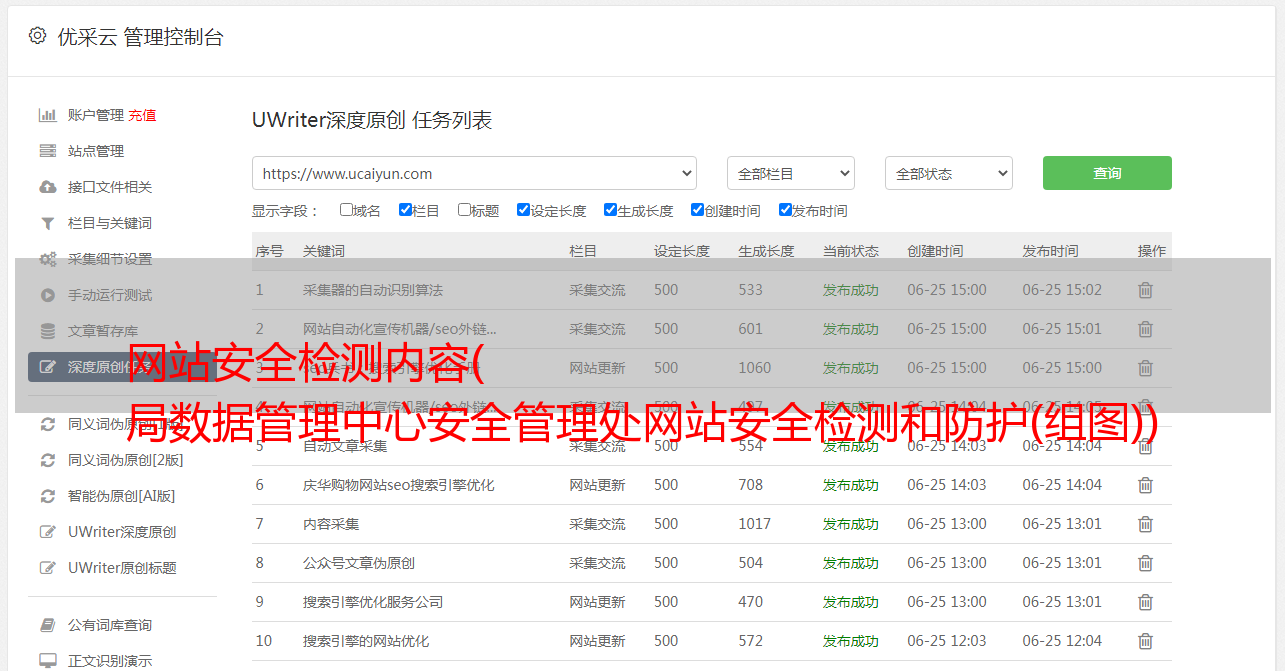Click the trash icon for row 3
Screen dimensions: 1285x671
point(1145,368)
